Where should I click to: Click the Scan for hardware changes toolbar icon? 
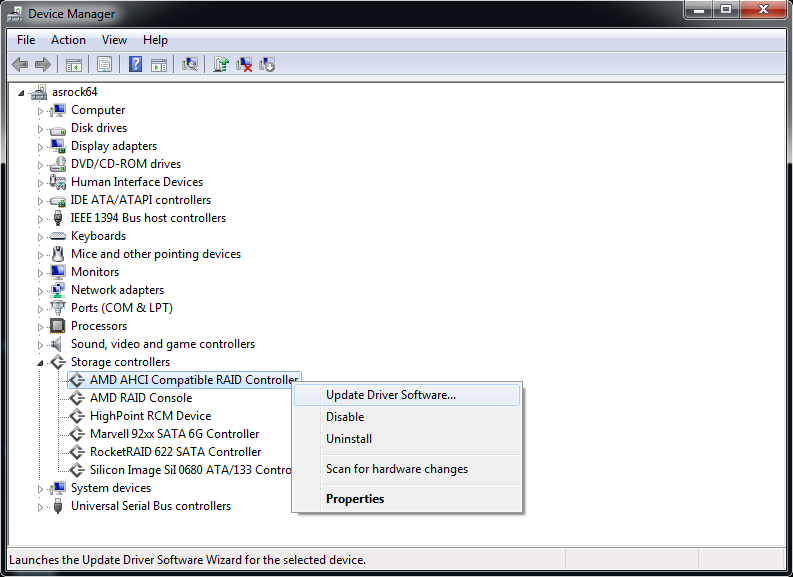click(x=190, y=64)
